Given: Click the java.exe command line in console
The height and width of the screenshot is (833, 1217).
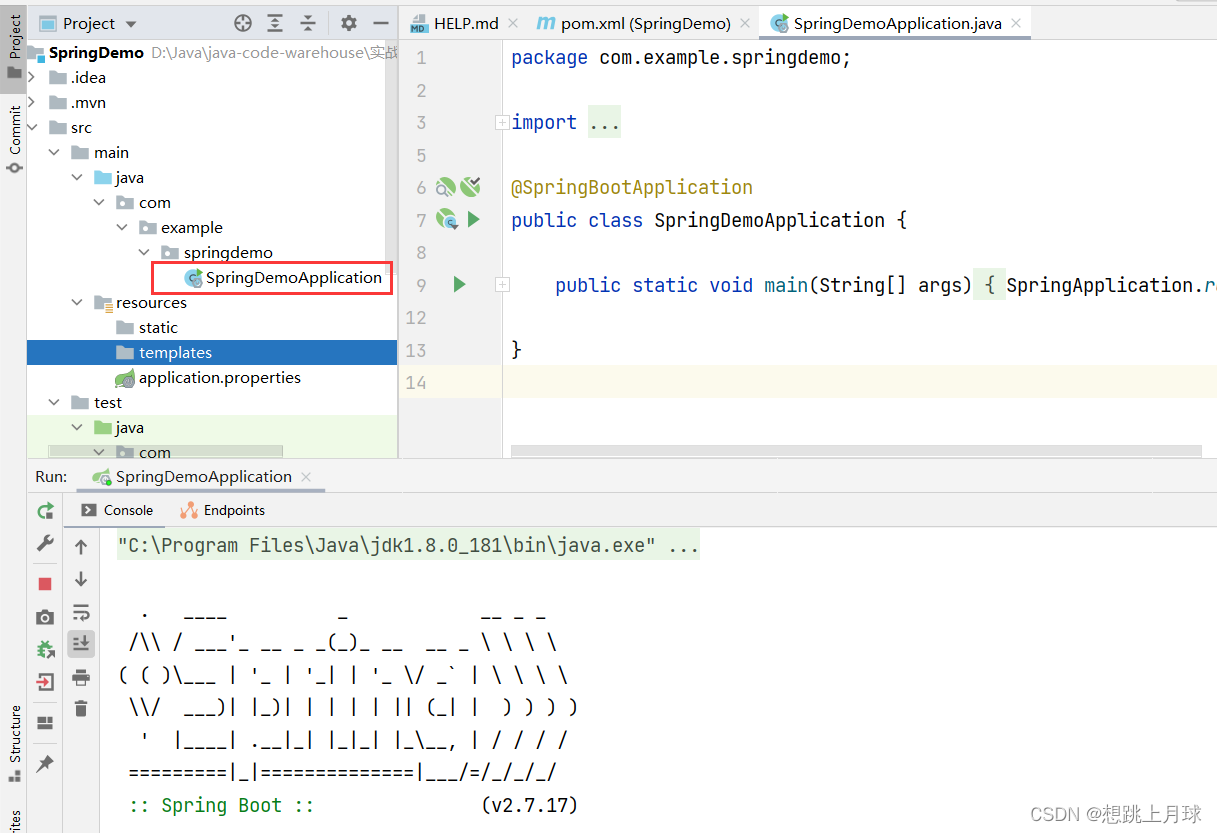Looking at the screenshot, I should point(408,546).
